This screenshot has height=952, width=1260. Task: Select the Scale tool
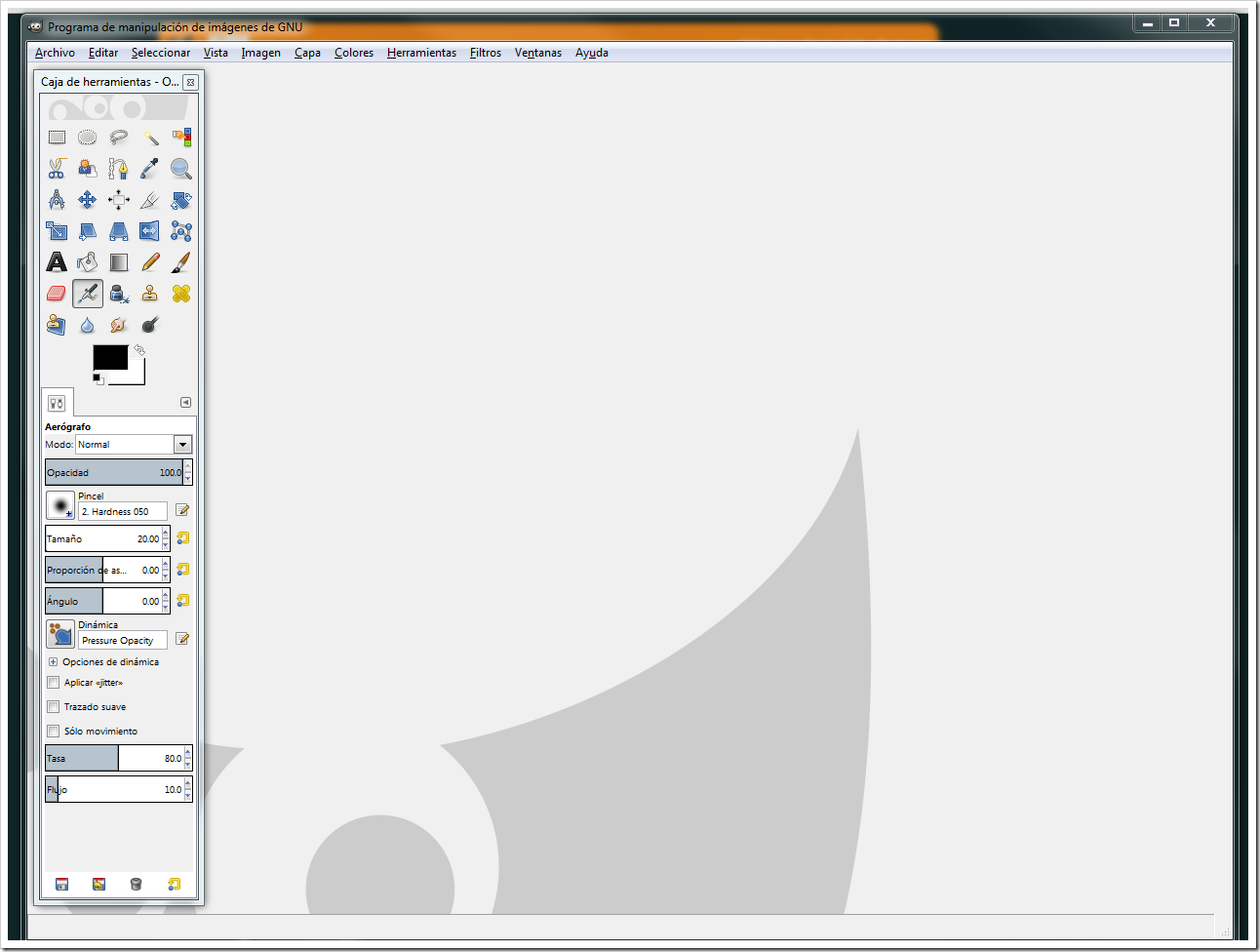point(57,231)
